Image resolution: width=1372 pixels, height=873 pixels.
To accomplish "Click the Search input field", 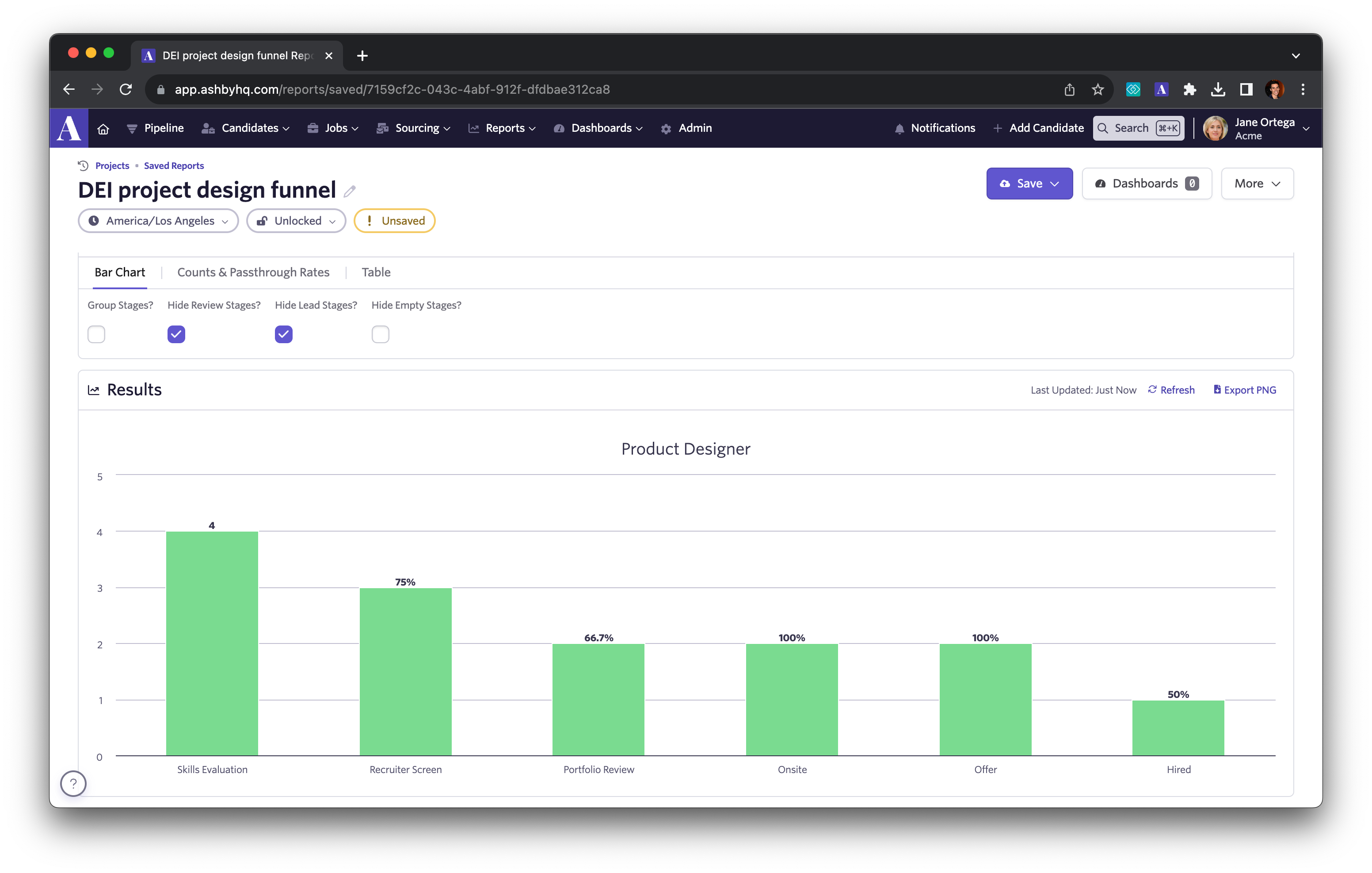I will tap(1130, 128).
